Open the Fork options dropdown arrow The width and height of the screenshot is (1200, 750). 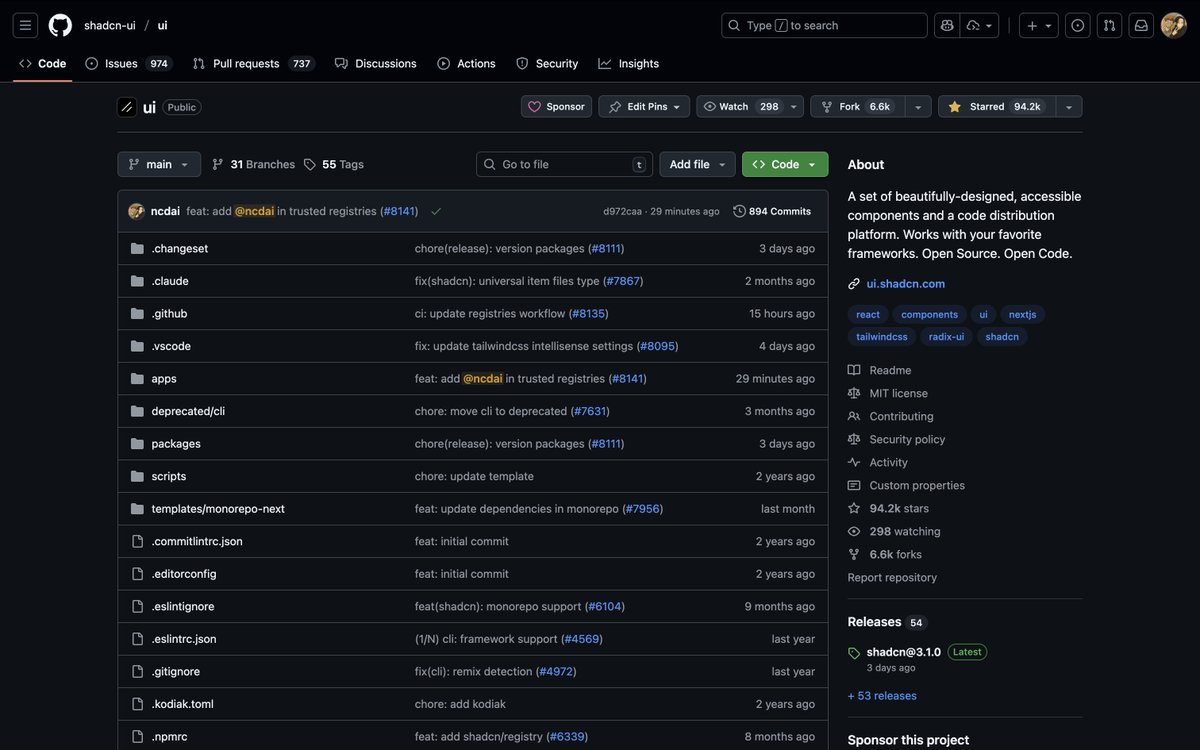918,107
